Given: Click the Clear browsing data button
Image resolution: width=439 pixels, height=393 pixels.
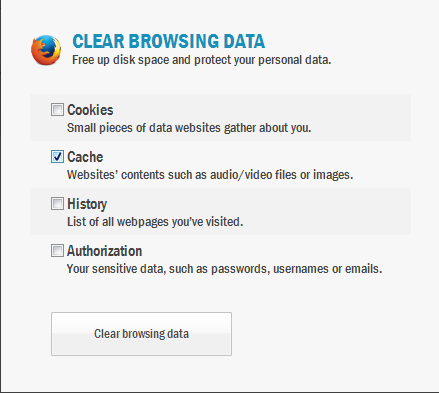Looking at the screenshot, I should 141,334.
